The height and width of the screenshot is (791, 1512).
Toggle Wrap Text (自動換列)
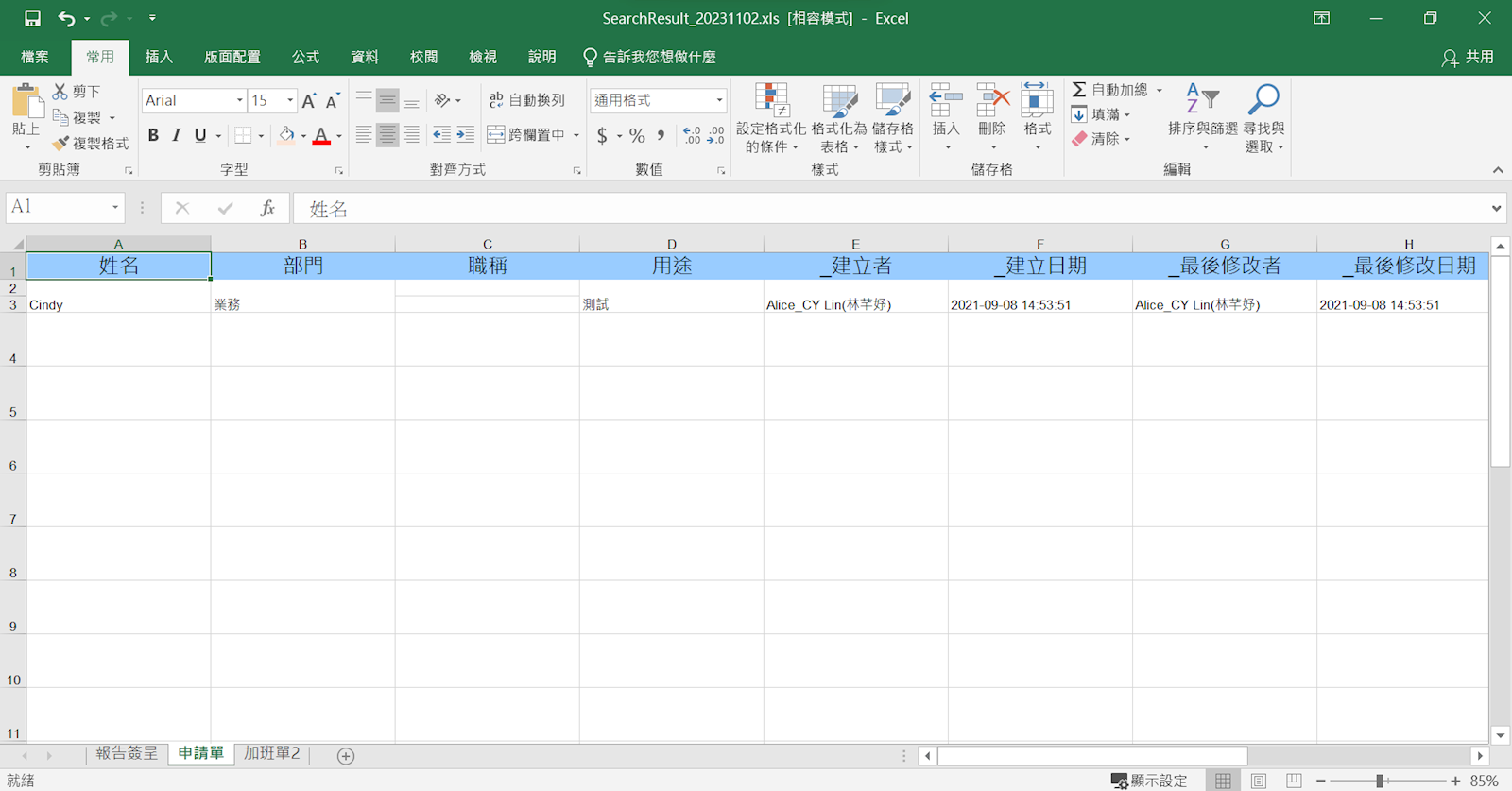(527, 100)
